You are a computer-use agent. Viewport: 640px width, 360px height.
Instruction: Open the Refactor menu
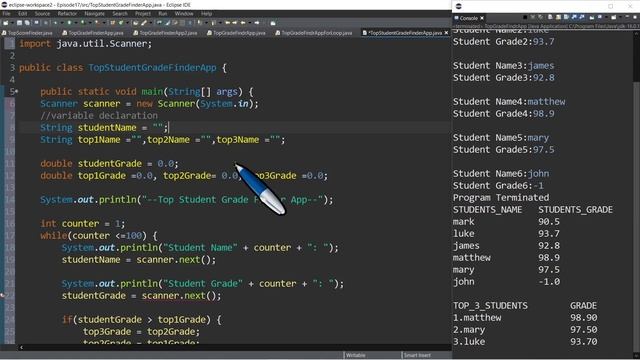point(67,13)
